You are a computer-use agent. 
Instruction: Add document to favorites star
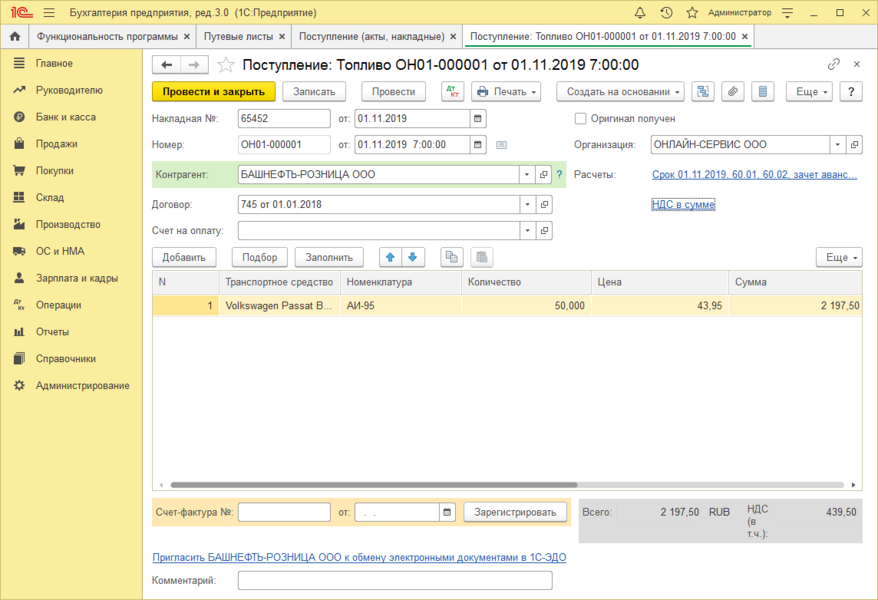point(226,64)
